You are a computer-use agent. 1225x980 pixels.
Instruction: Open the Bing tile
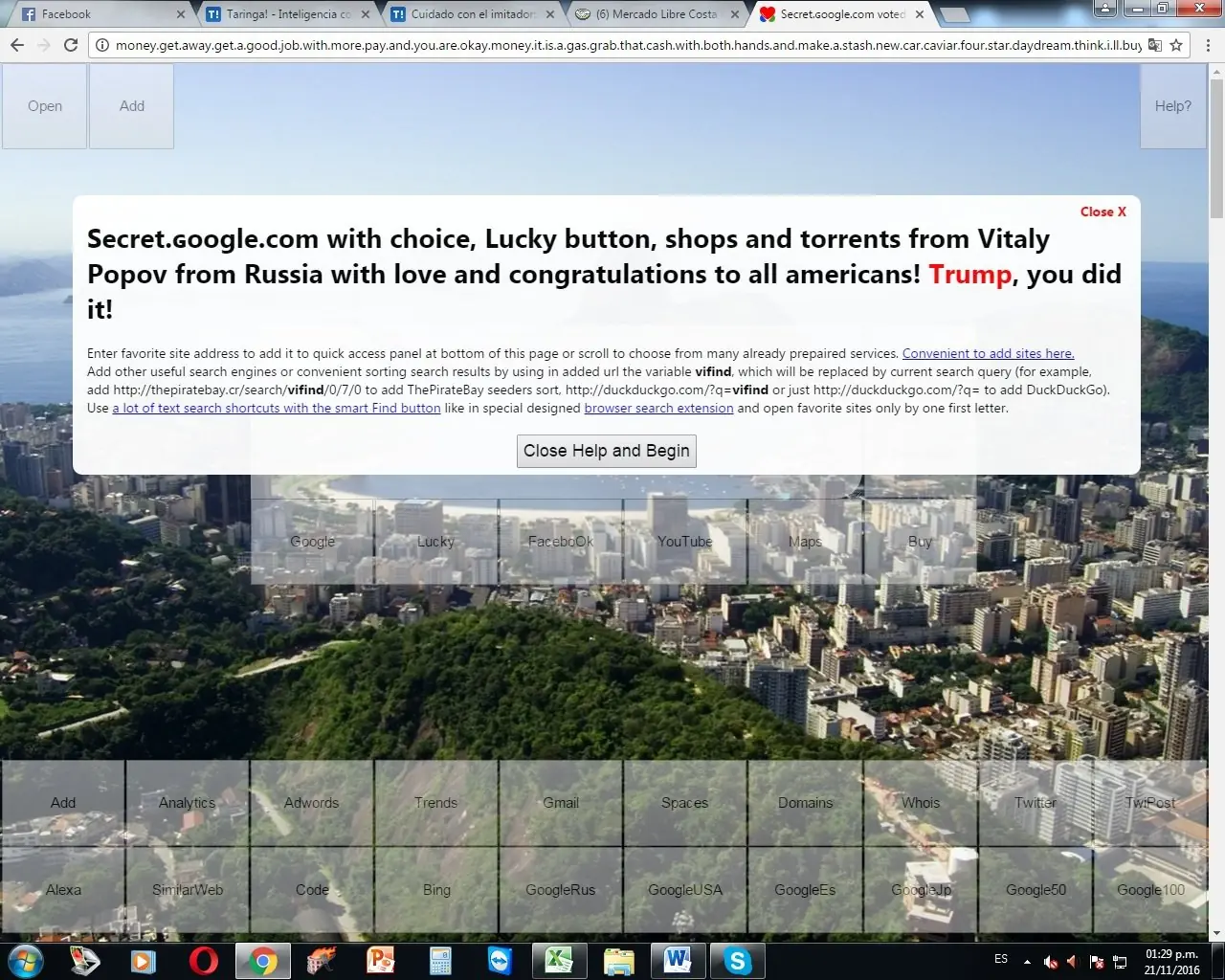[436, 890]
